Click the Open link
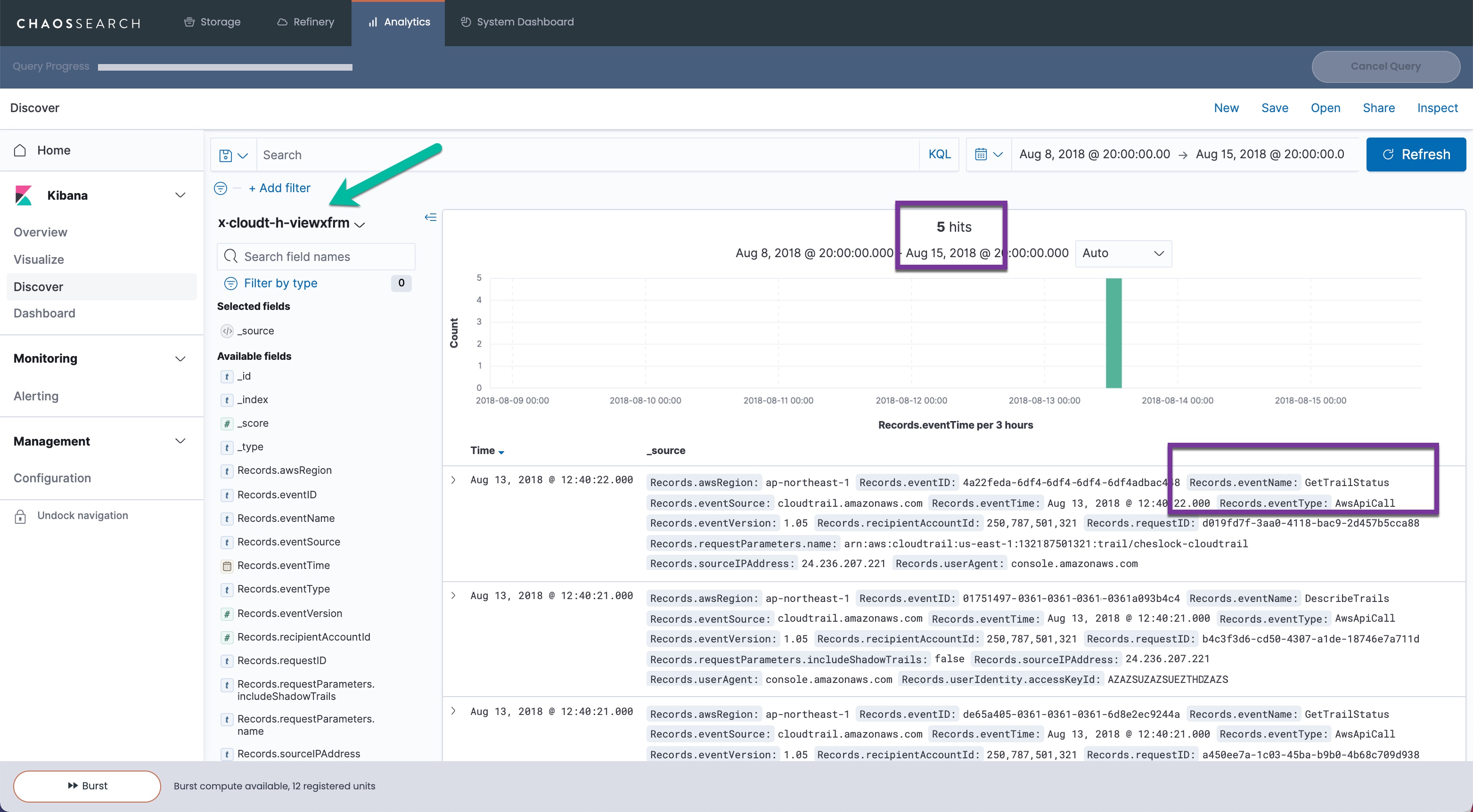This screenshot has width=1473, height=812. (1325, 108)
